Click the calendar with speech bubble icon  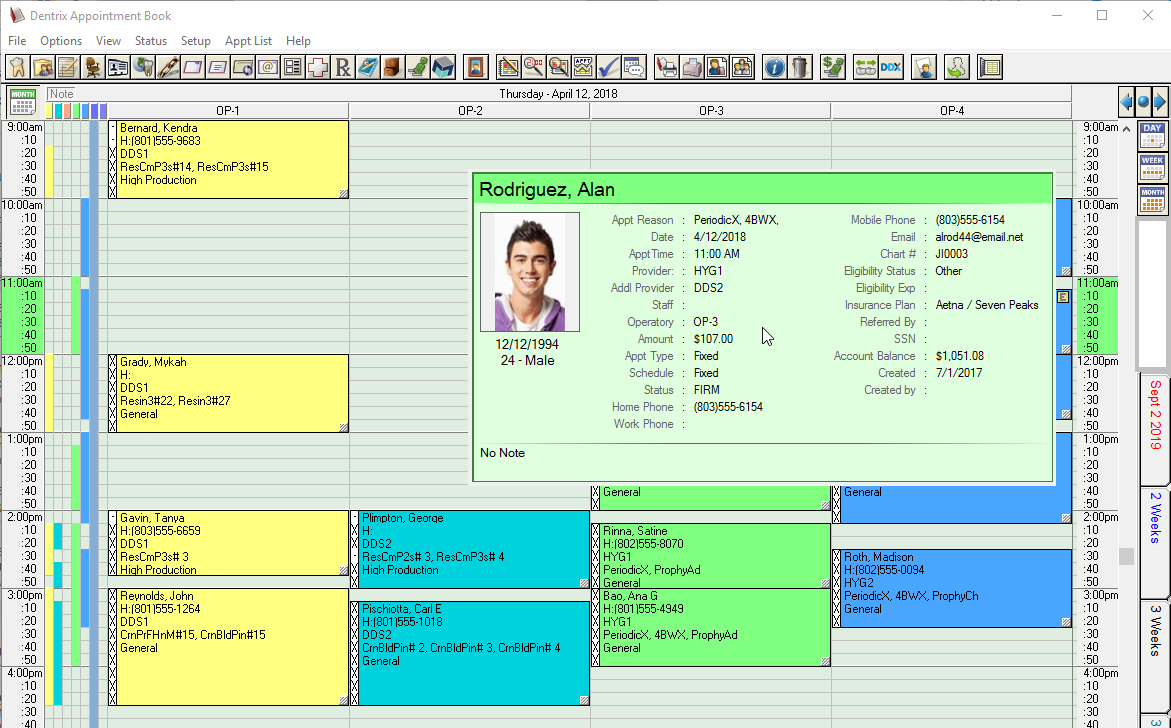click(x=633, y=67)
